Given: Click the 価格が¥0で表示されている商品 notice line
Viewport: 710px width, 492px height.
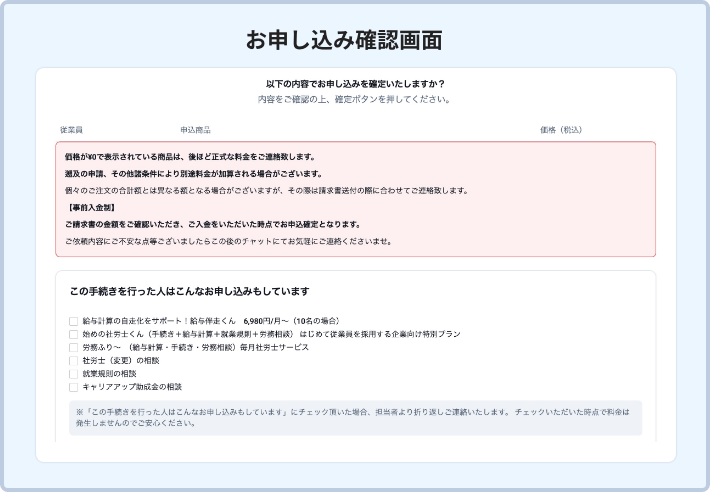Looking at the screenshot, I should [190, 157].
